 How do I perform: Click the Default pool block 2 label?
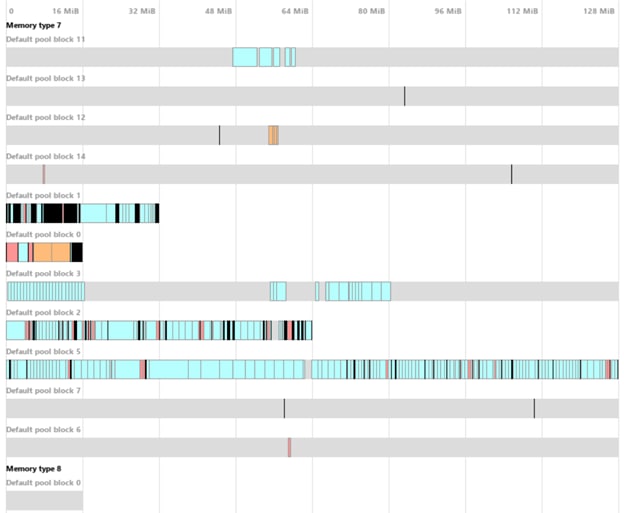[x=43, y=312]
